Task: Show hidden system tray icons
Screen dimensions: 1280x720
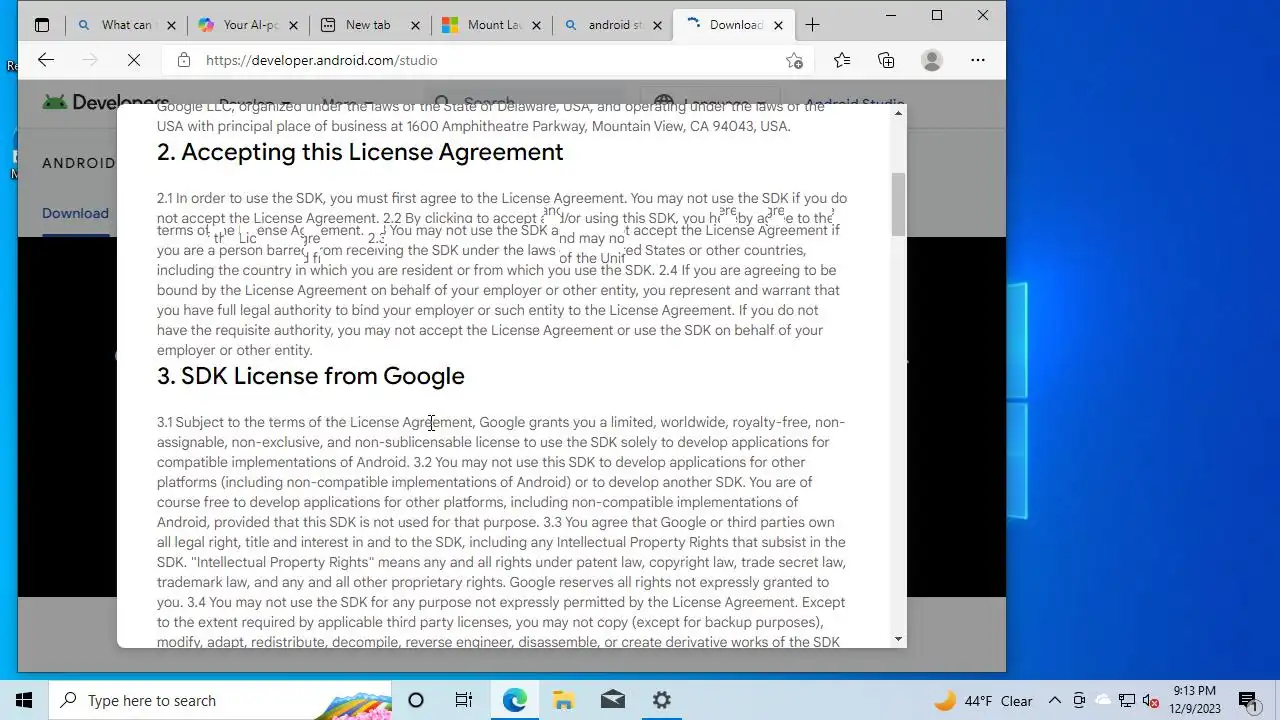Action: [x=1054, y=700]
